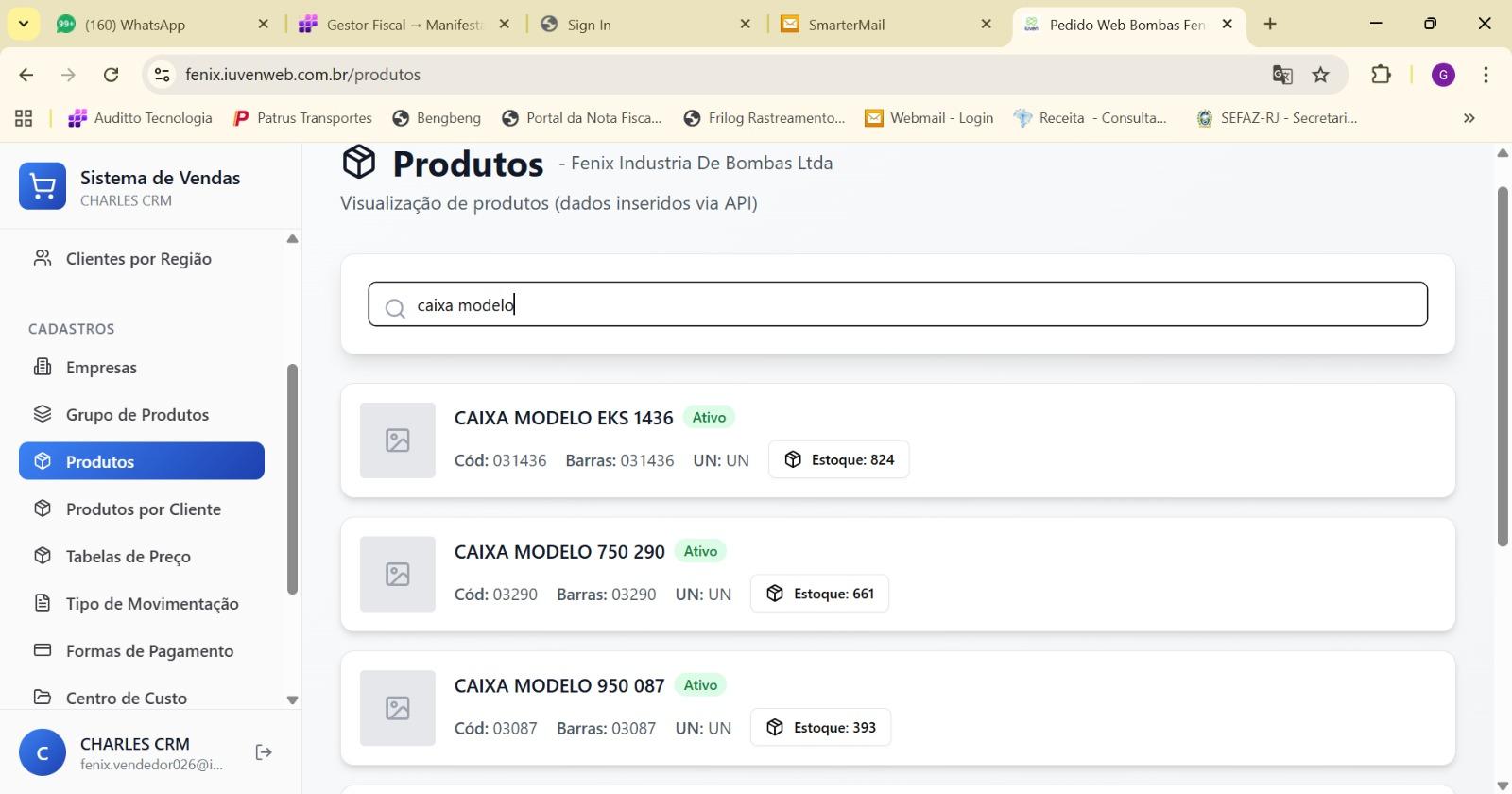Click the shopping cart Sistema de Vendas logo
The width and height of the screenshot is (1512, 794).
43,186
